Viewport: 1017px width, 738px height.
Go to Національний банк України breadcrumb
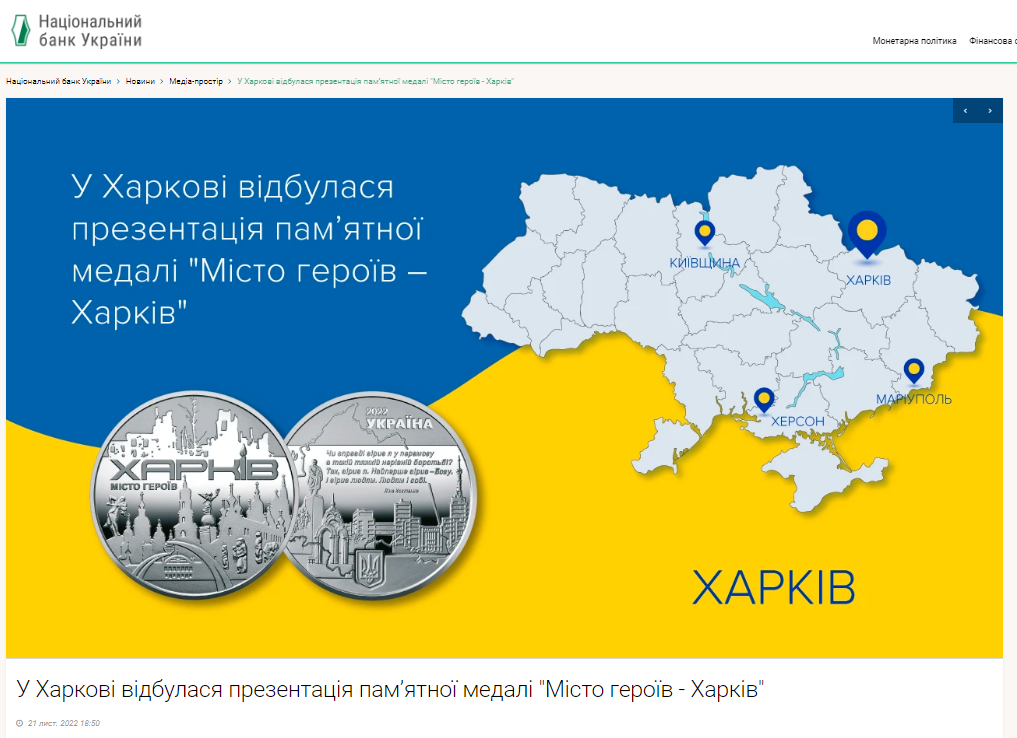pyautogui.click(x=58, y=81)
